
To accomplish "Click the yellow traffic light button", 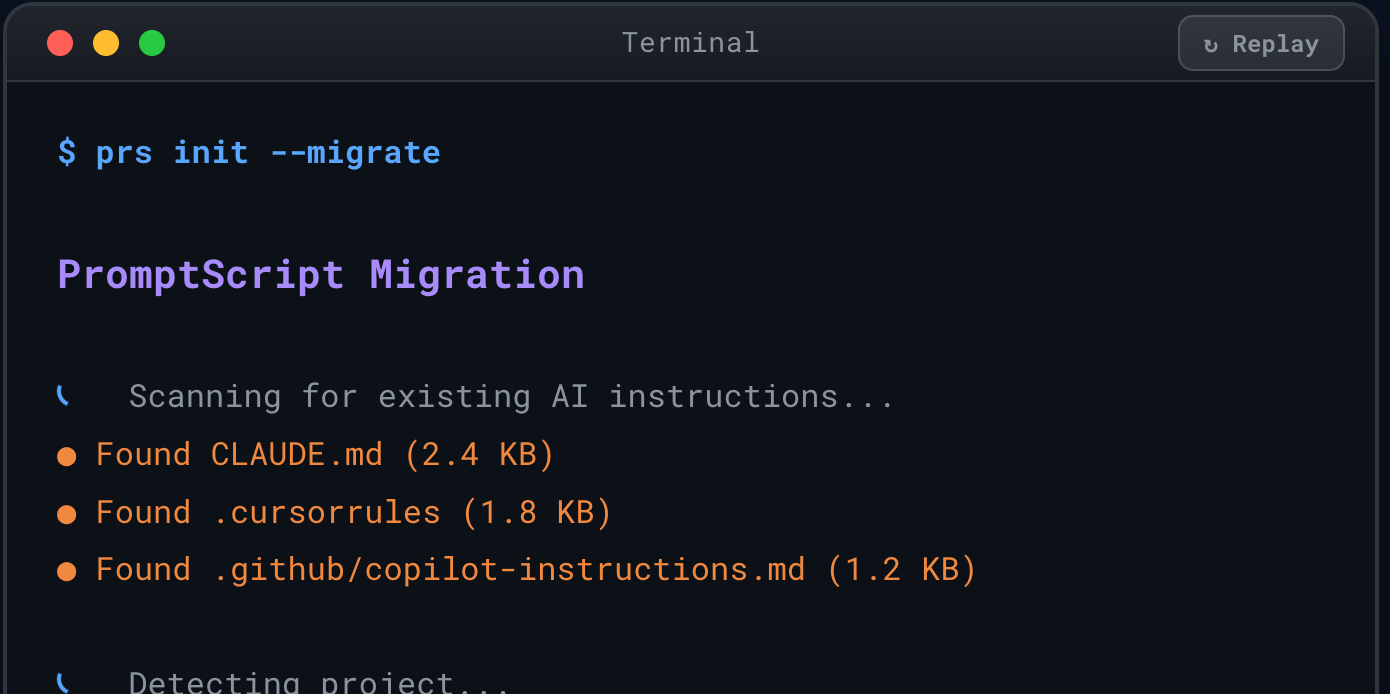I will (106, 43).
